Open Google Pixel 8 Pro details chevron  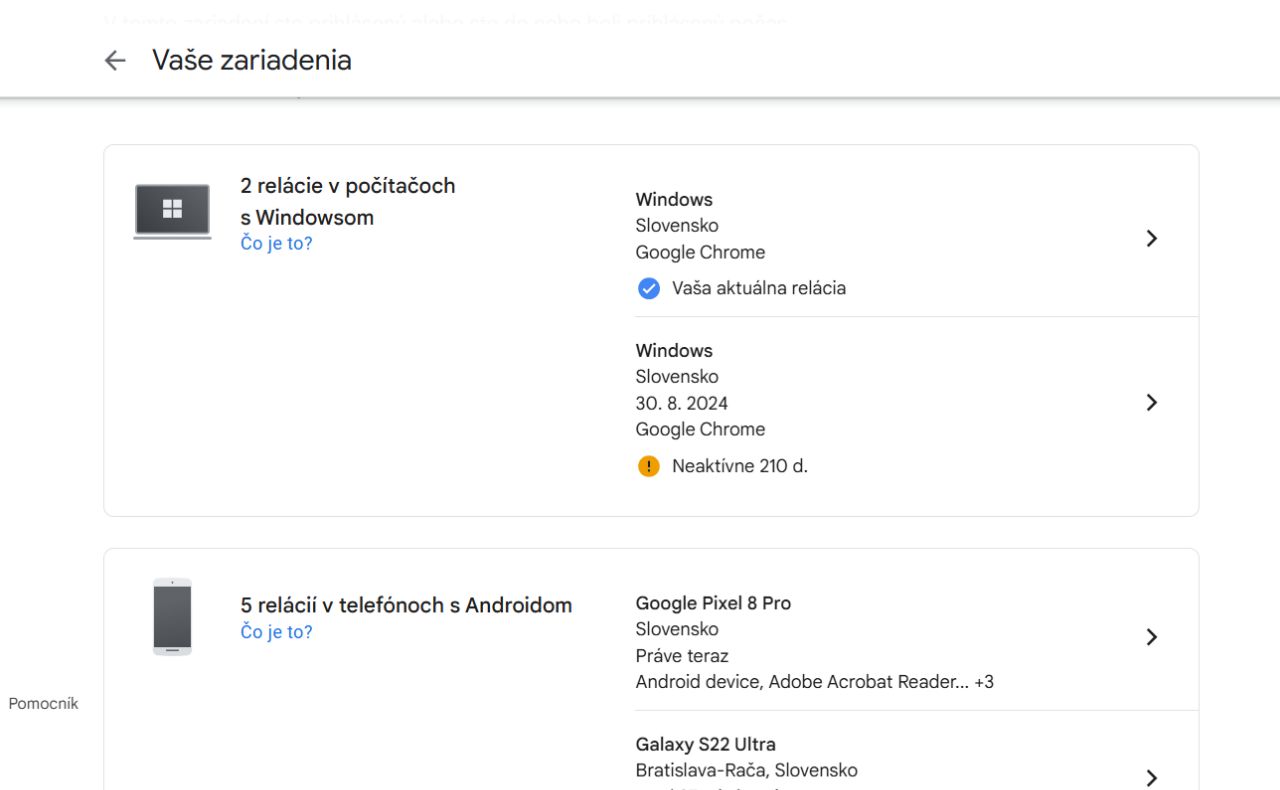click(1151, 637)
